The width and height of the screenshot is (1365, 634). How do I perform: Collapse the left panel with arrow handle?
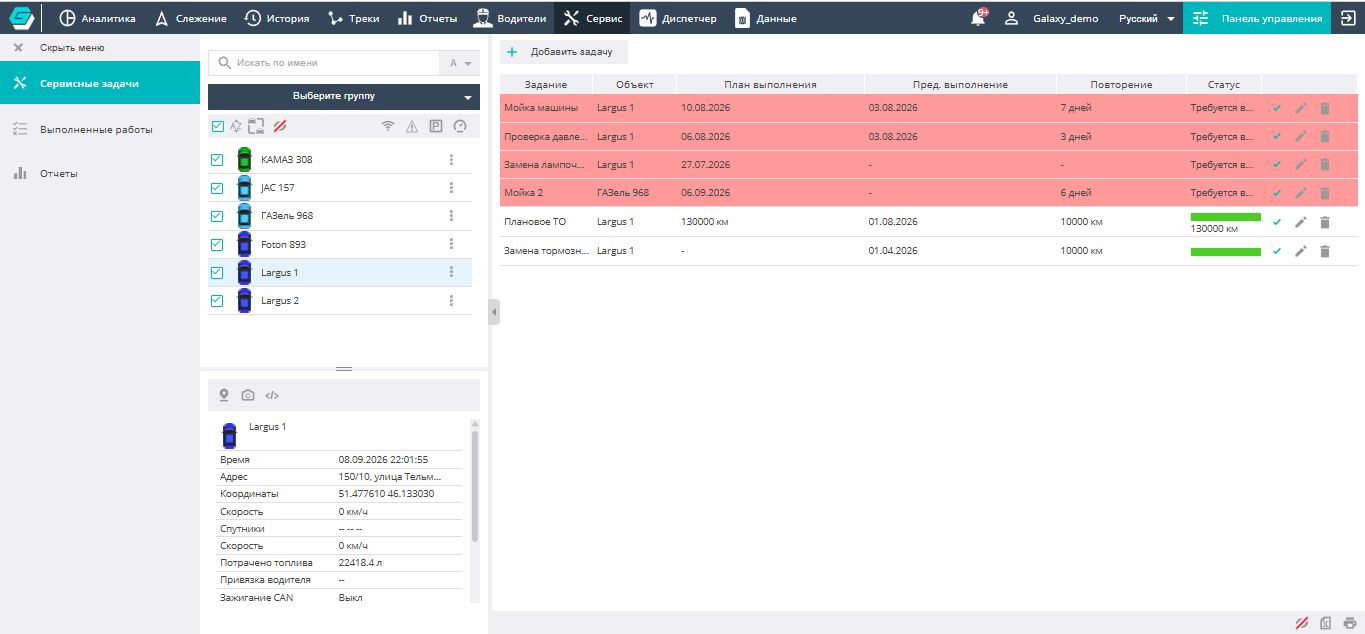[x=494, y=312]
